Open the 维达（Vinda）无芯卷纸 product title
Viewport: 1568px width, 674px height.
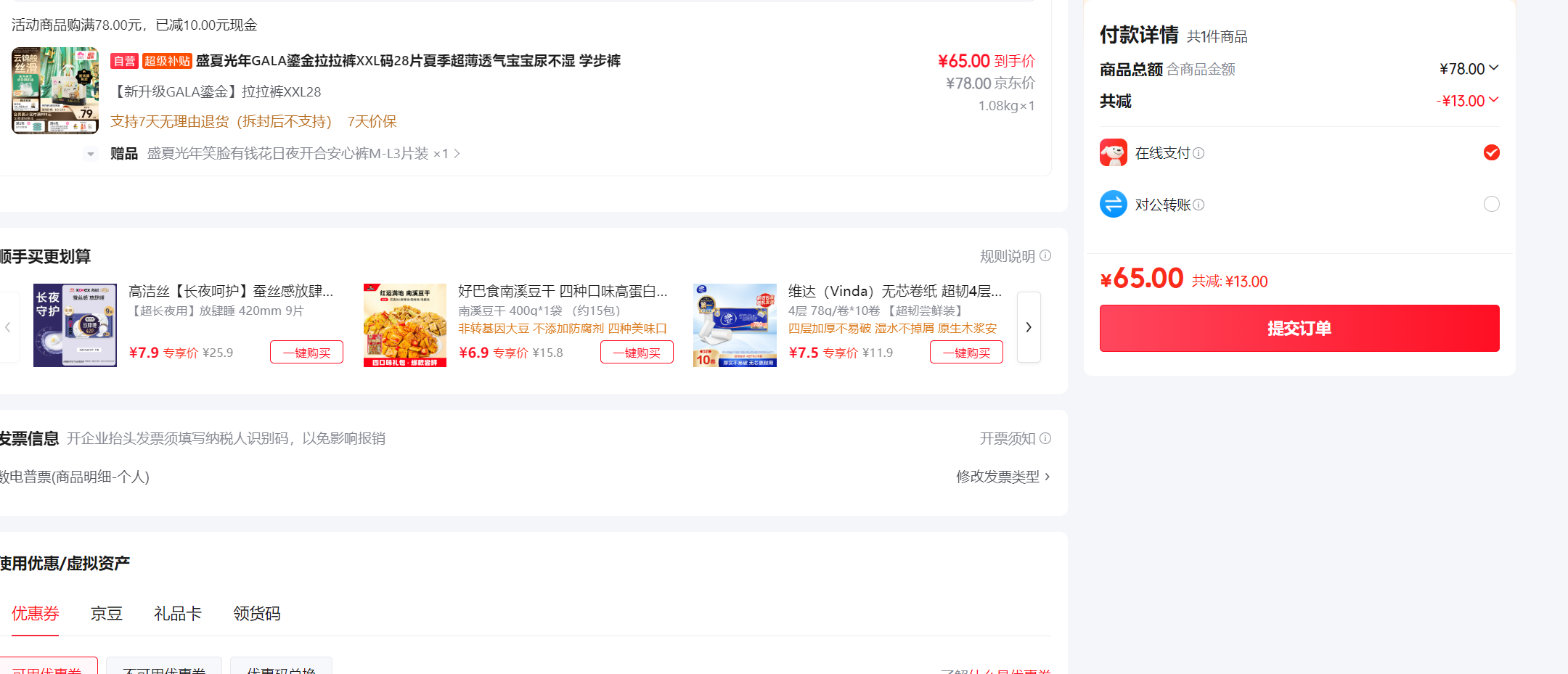coord(895,291)
